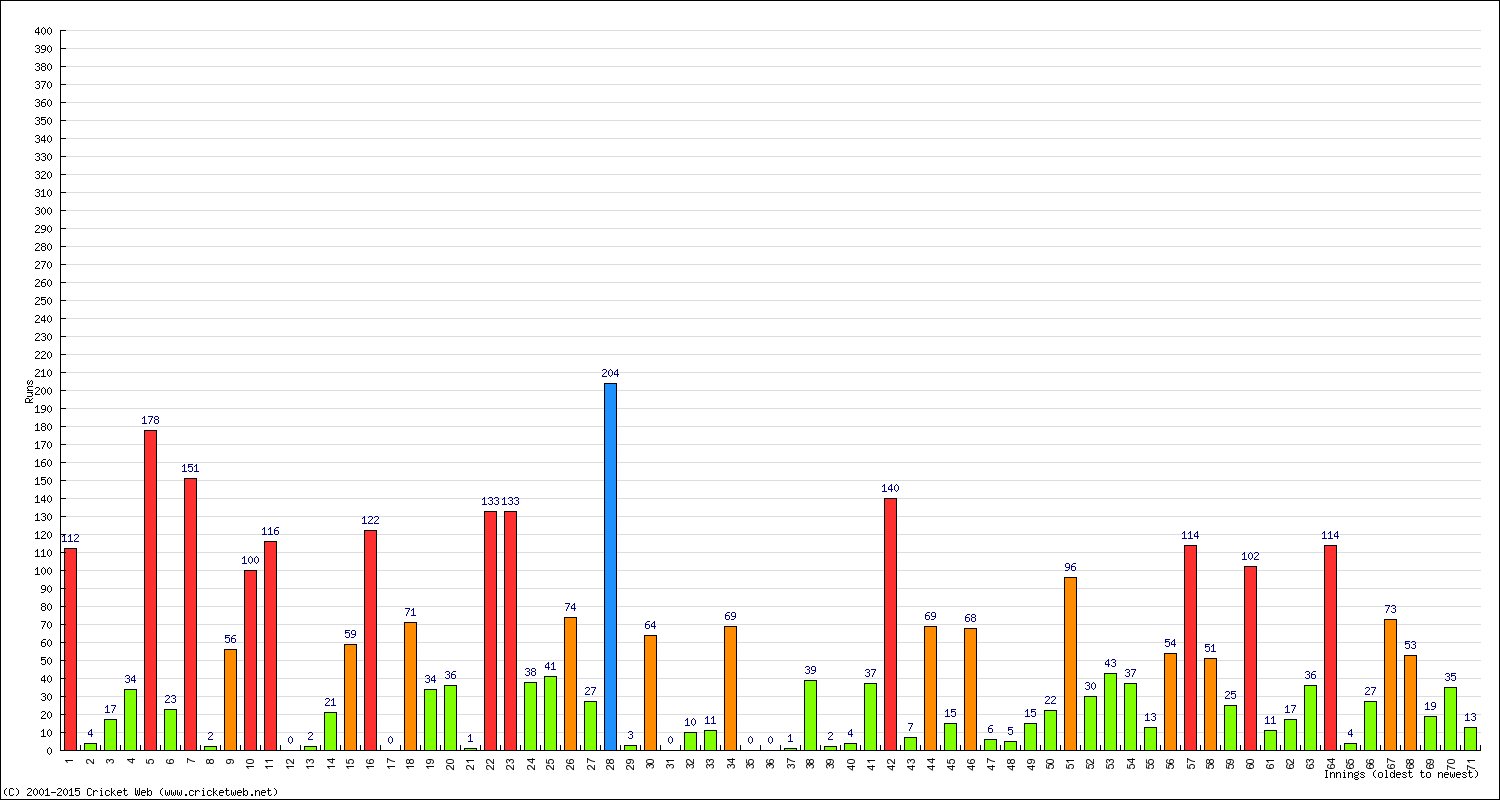Select the value label 68
1500x800 pixels.
[x=970, y=618]
